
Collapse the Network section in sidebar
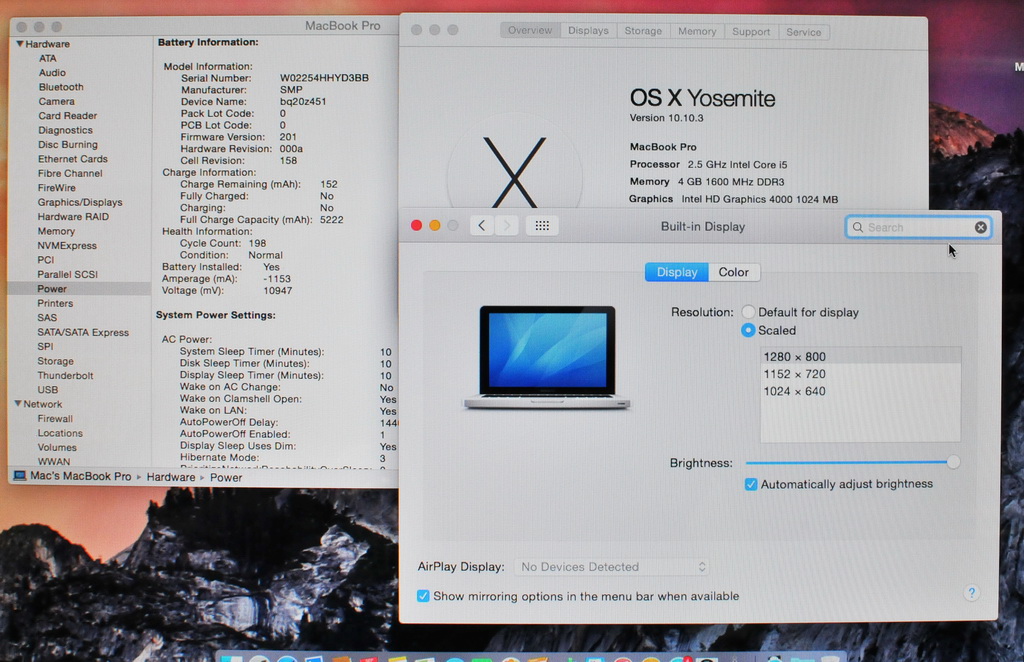(x=18, y=403)
